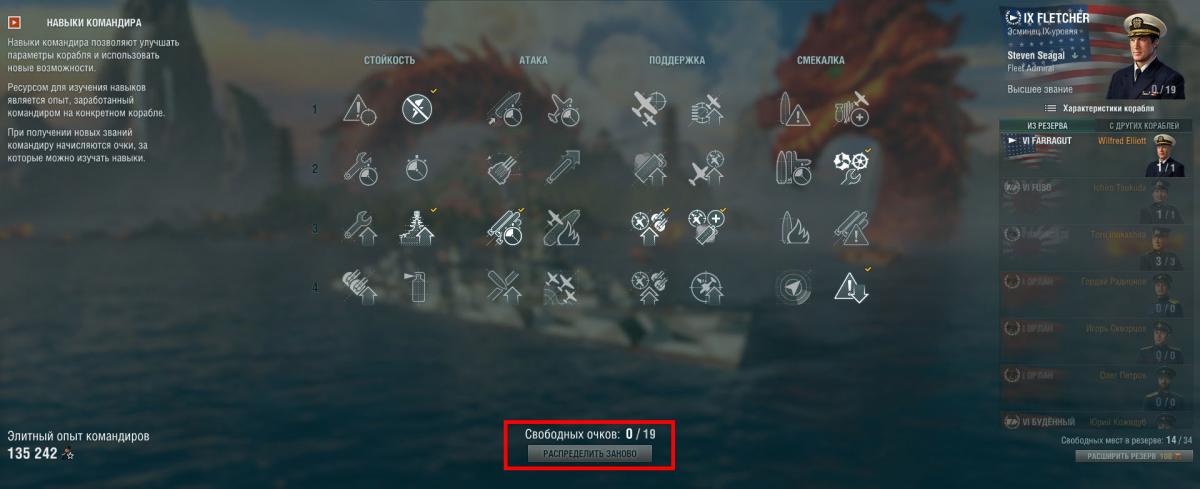The image size is (1200, 489).
Task: Open the red video tutorial icon
Action: tap(14, 21)
